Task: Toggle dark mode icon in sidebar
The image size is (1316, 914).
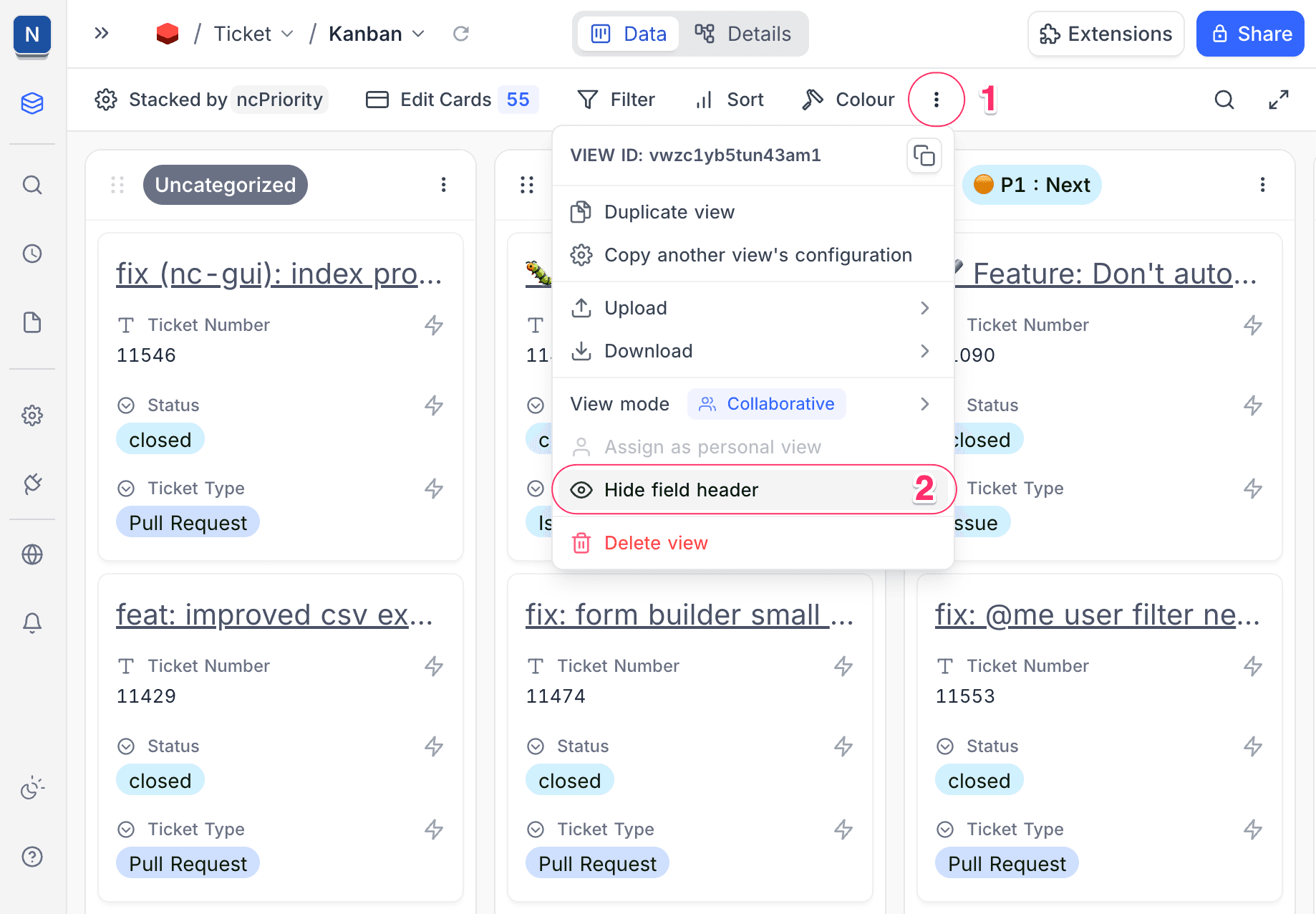Action: 32,788
